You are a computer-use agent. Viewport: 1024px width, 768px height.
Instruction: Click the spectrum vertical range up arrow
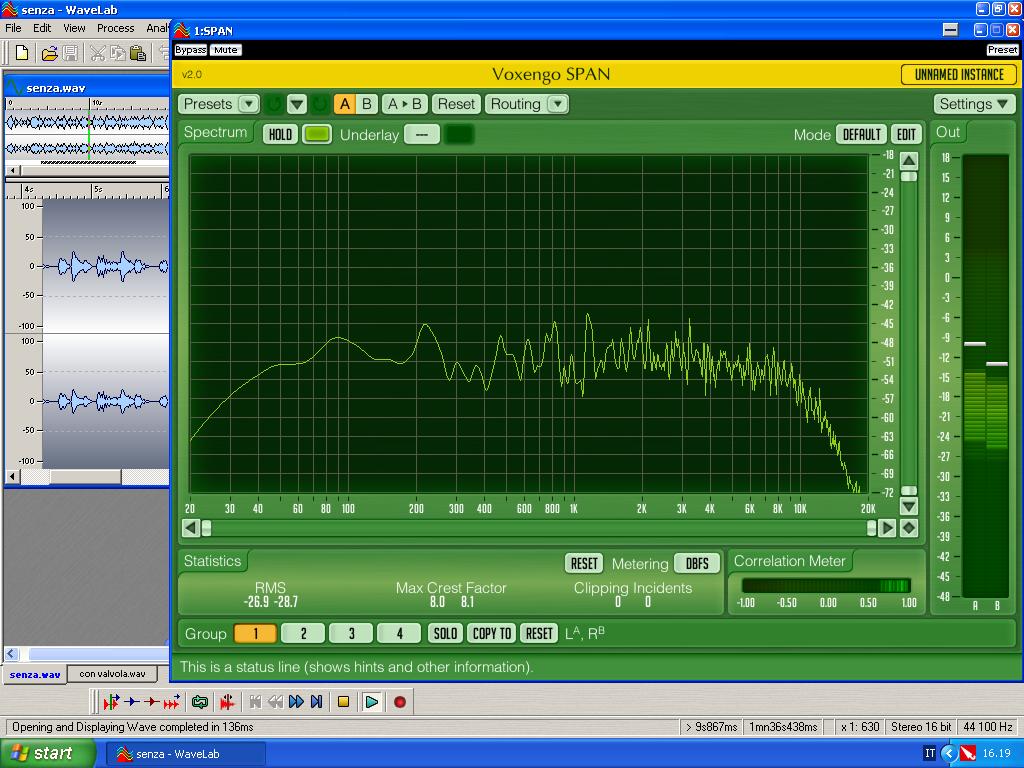908,161
